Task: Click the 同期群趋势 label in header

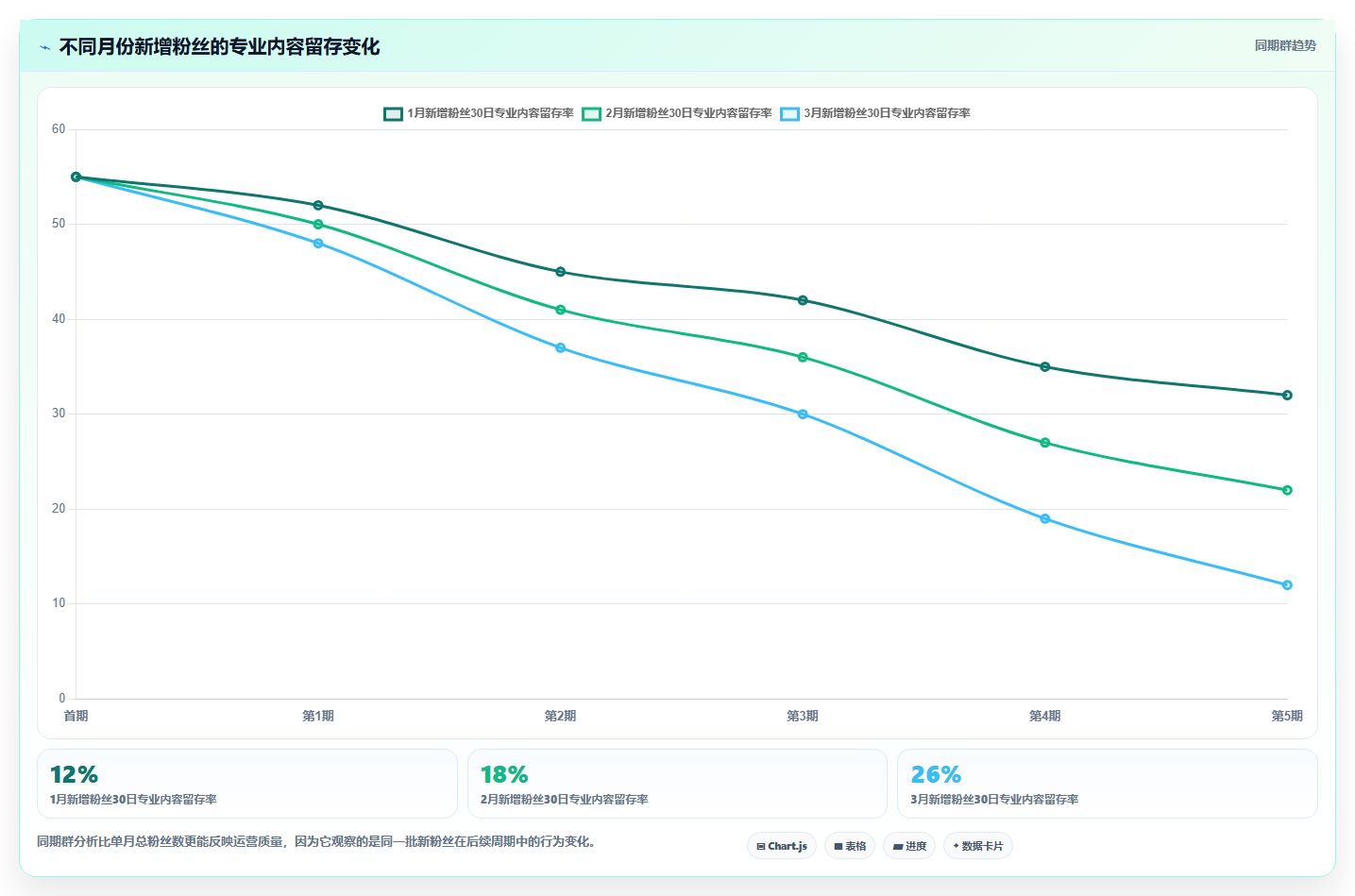Action: tap(1285, 45)
